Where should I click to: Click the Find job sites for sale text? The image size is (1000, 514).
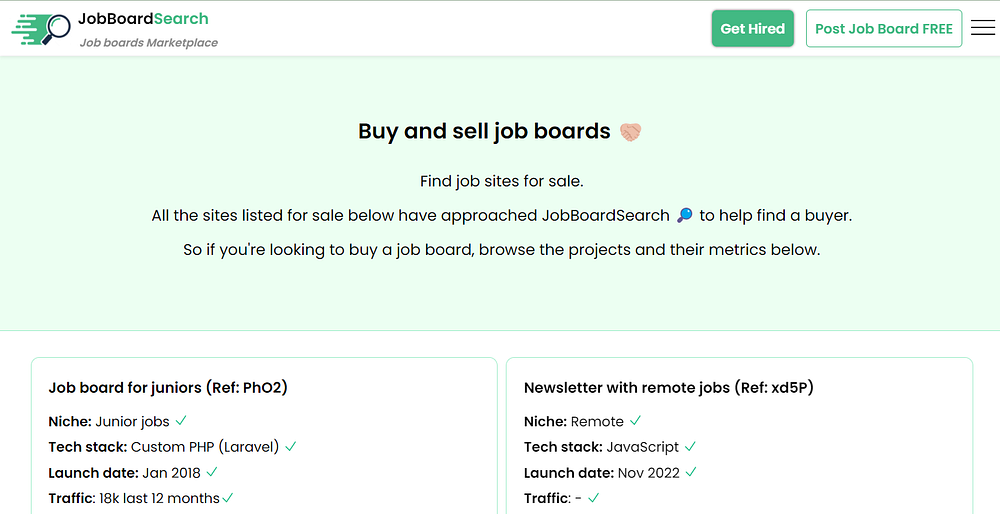[x=501, y=182]
